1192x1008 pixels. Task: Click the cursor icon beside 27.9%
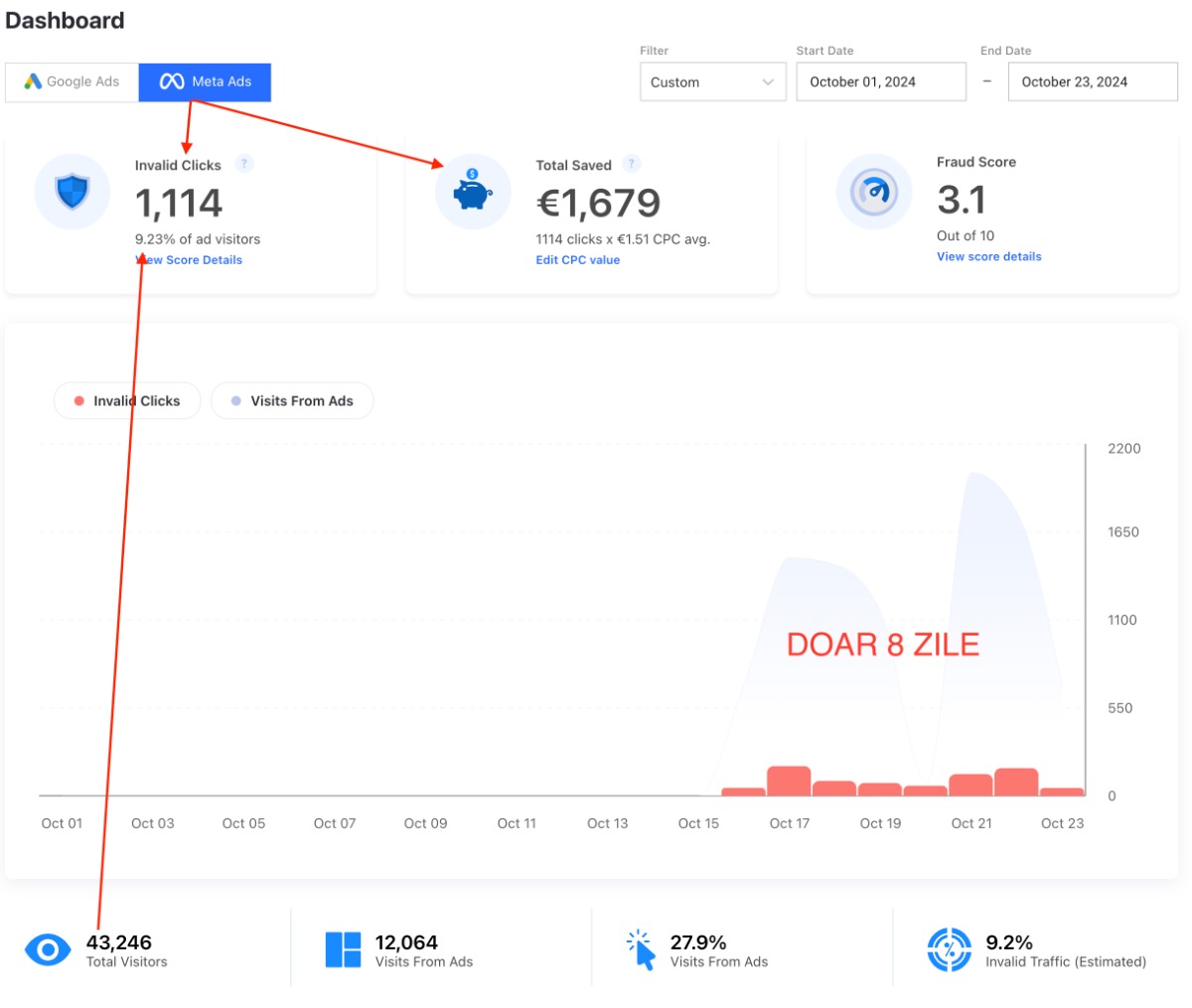[x=642, y=950]
